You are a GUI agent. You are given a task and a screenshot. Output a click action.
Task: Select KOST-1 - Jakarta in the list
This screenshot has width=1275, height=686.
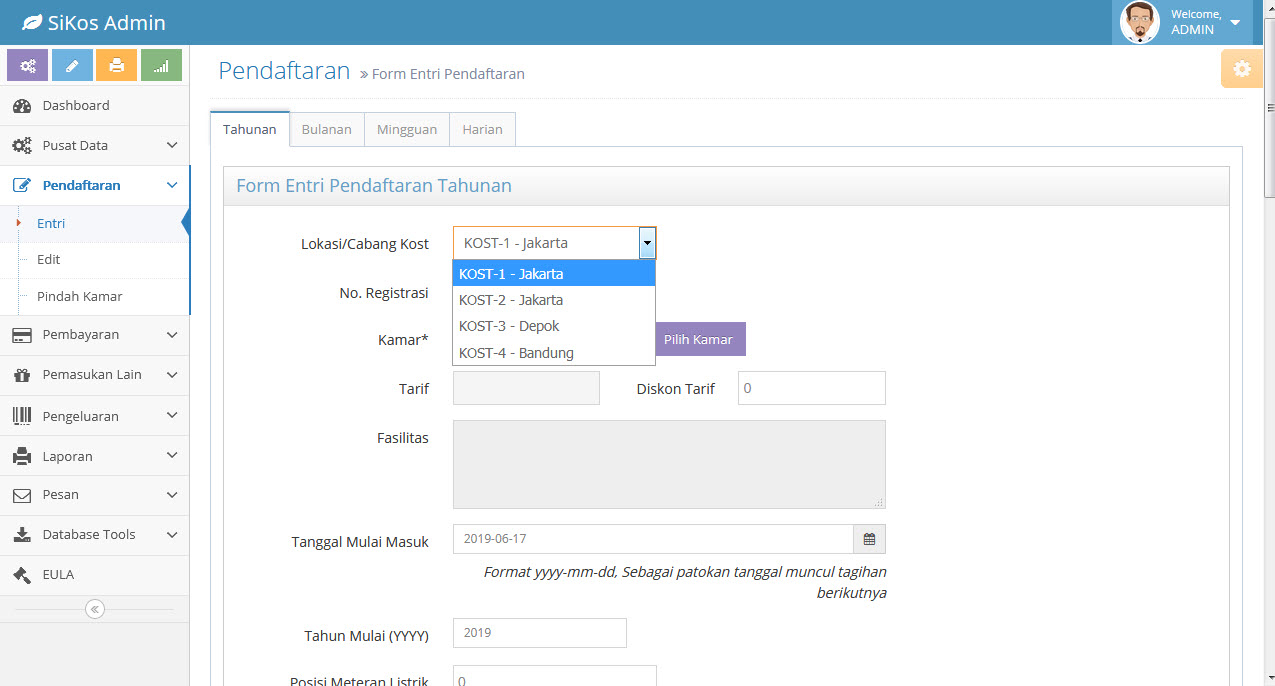tap(554, 274)
